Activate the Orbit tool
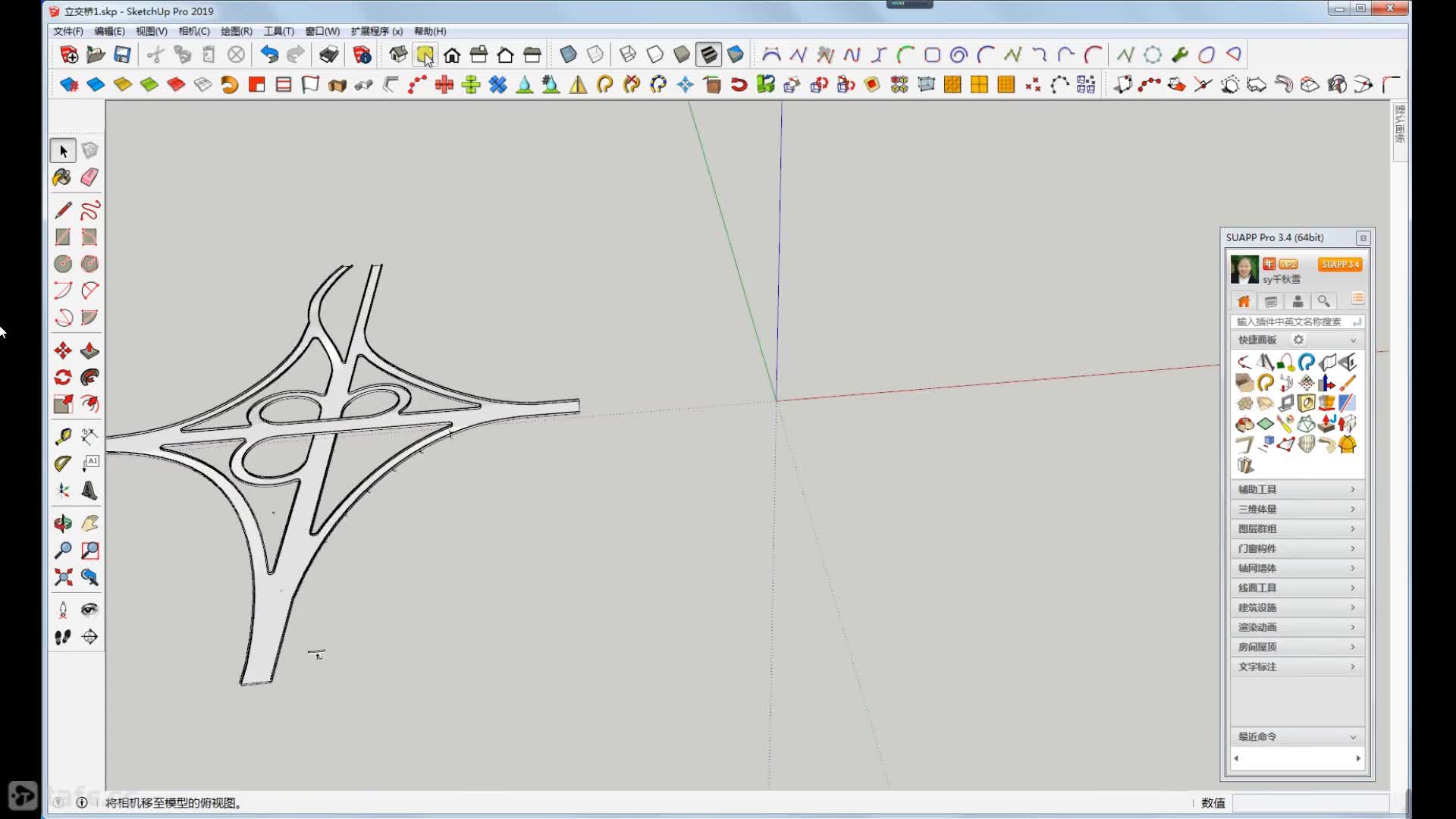The height and width of the screenshot is (819, 1456). coord(63,523)
